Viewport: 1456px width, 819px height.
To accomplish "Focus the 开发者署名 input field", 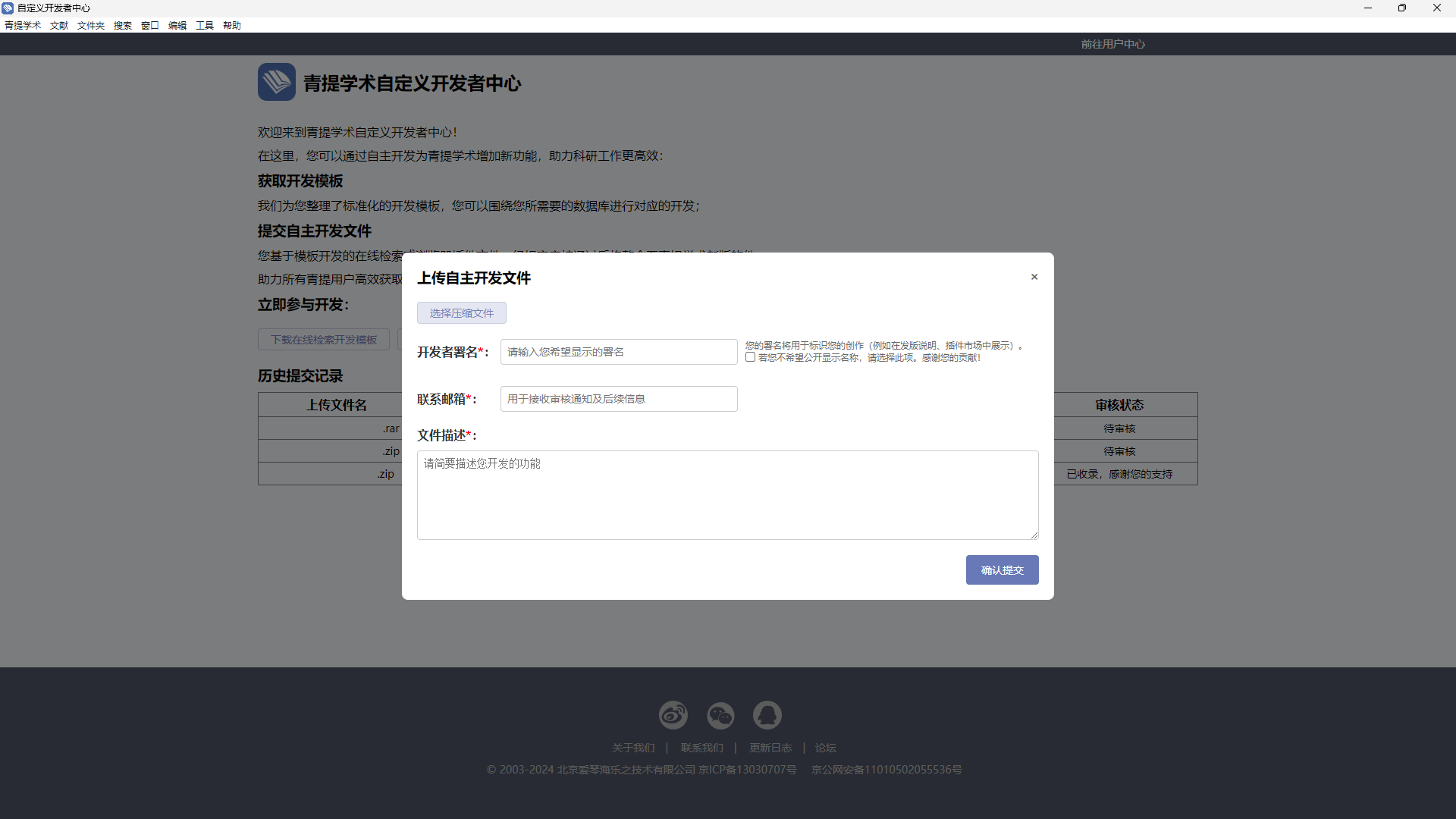I will [x=618, y=352].
